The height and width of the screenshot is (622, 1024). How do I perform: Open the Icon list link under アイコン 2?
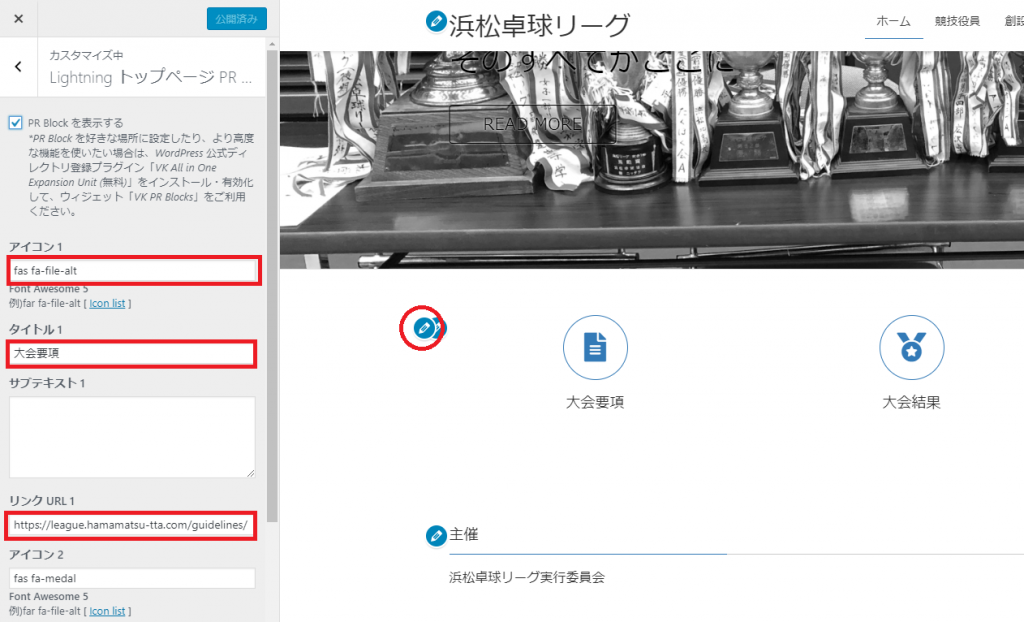click(x=107, y=611)
